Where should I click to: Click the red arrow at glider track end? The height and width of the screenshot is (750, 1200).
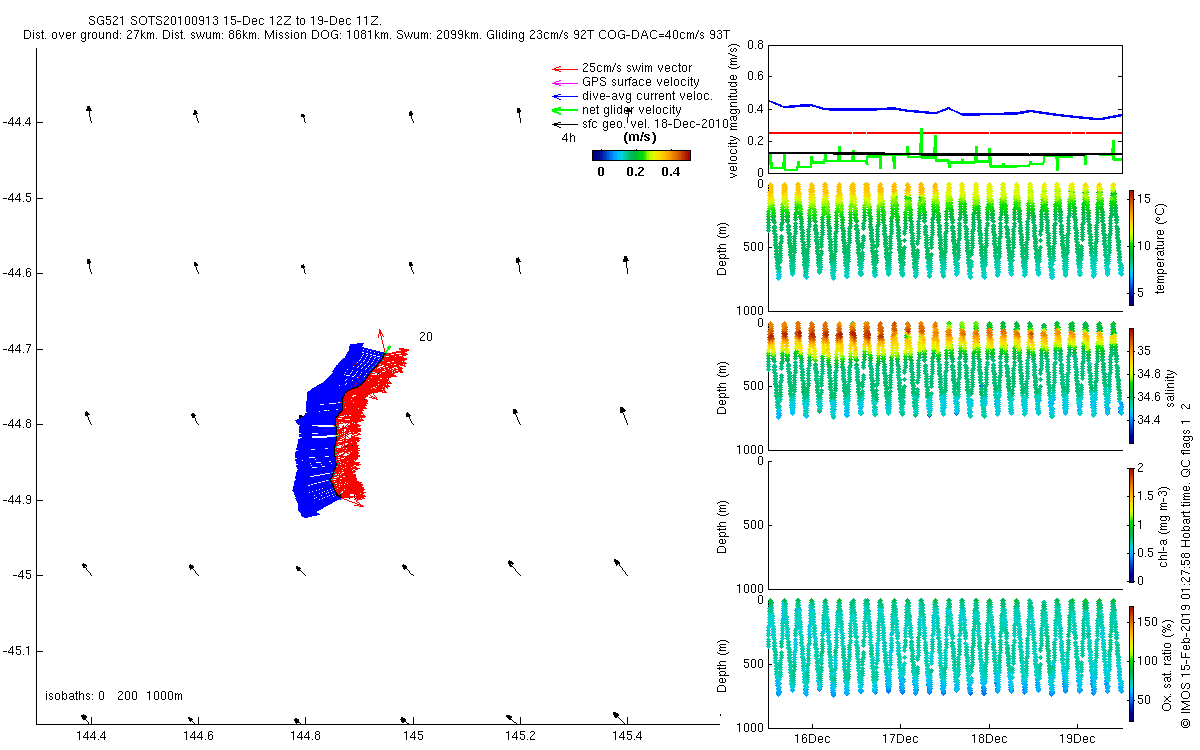click(x=380, y=338)
